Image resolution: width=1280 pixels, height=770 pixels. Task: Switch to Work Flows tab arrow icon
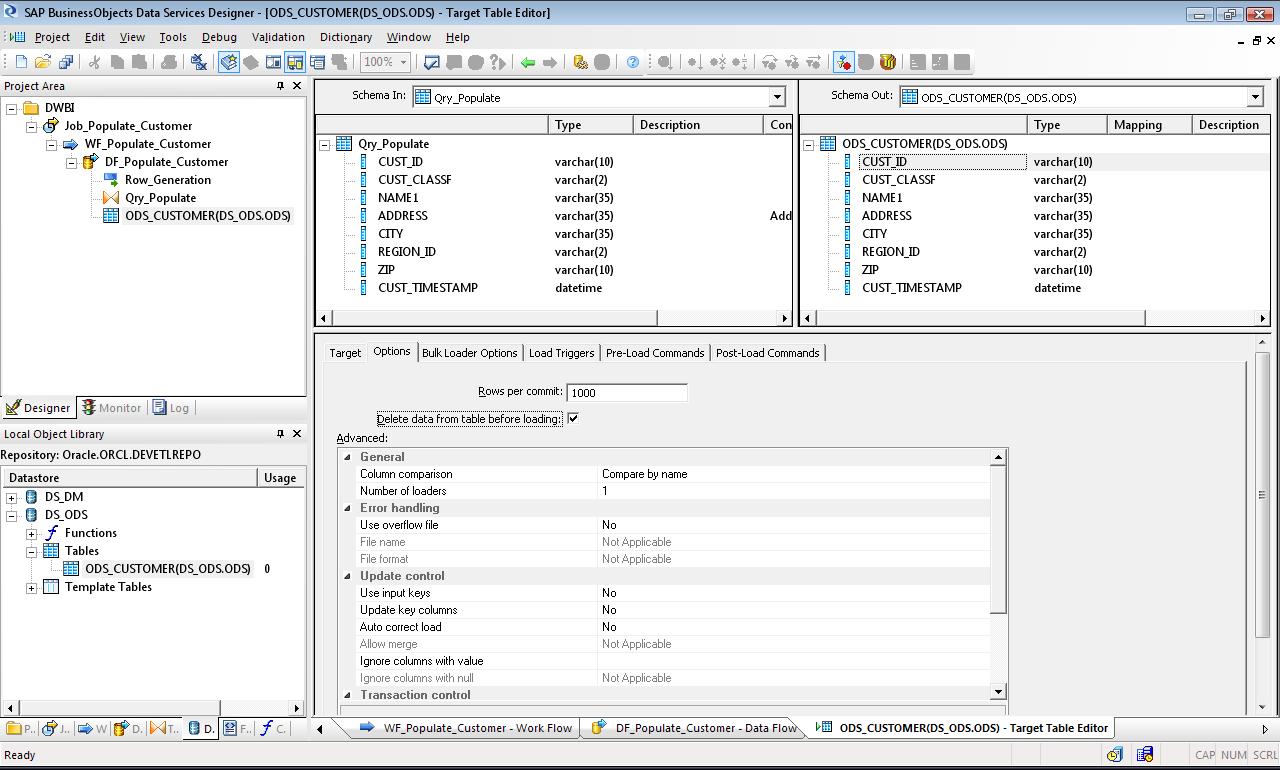point(92,729)
